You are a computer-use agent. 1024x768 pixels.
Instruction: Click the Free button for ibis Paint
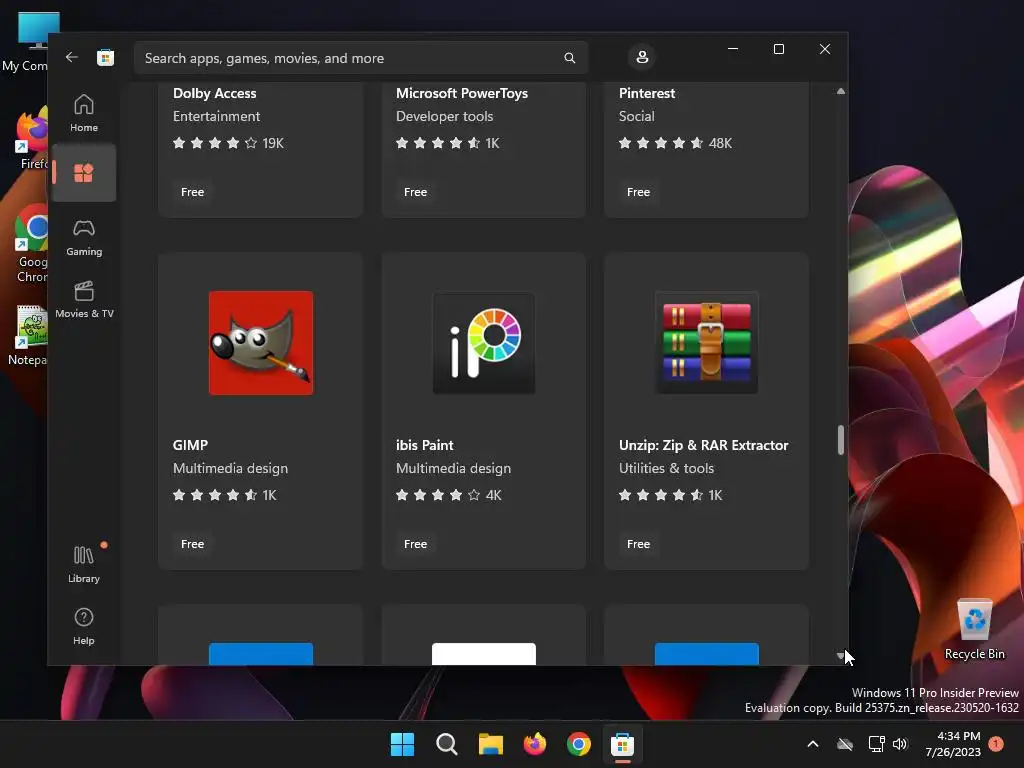point(415,544)
